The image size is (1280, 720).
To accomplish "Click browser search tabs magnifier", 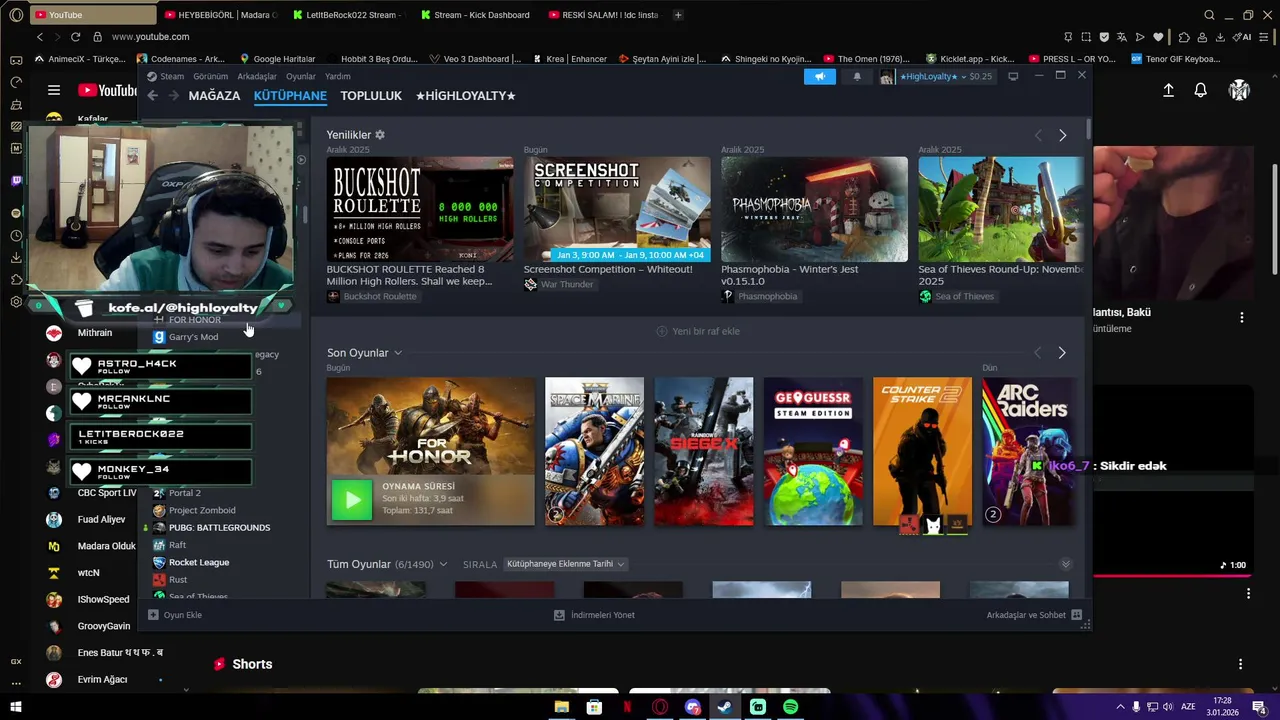I will 1209,15.
